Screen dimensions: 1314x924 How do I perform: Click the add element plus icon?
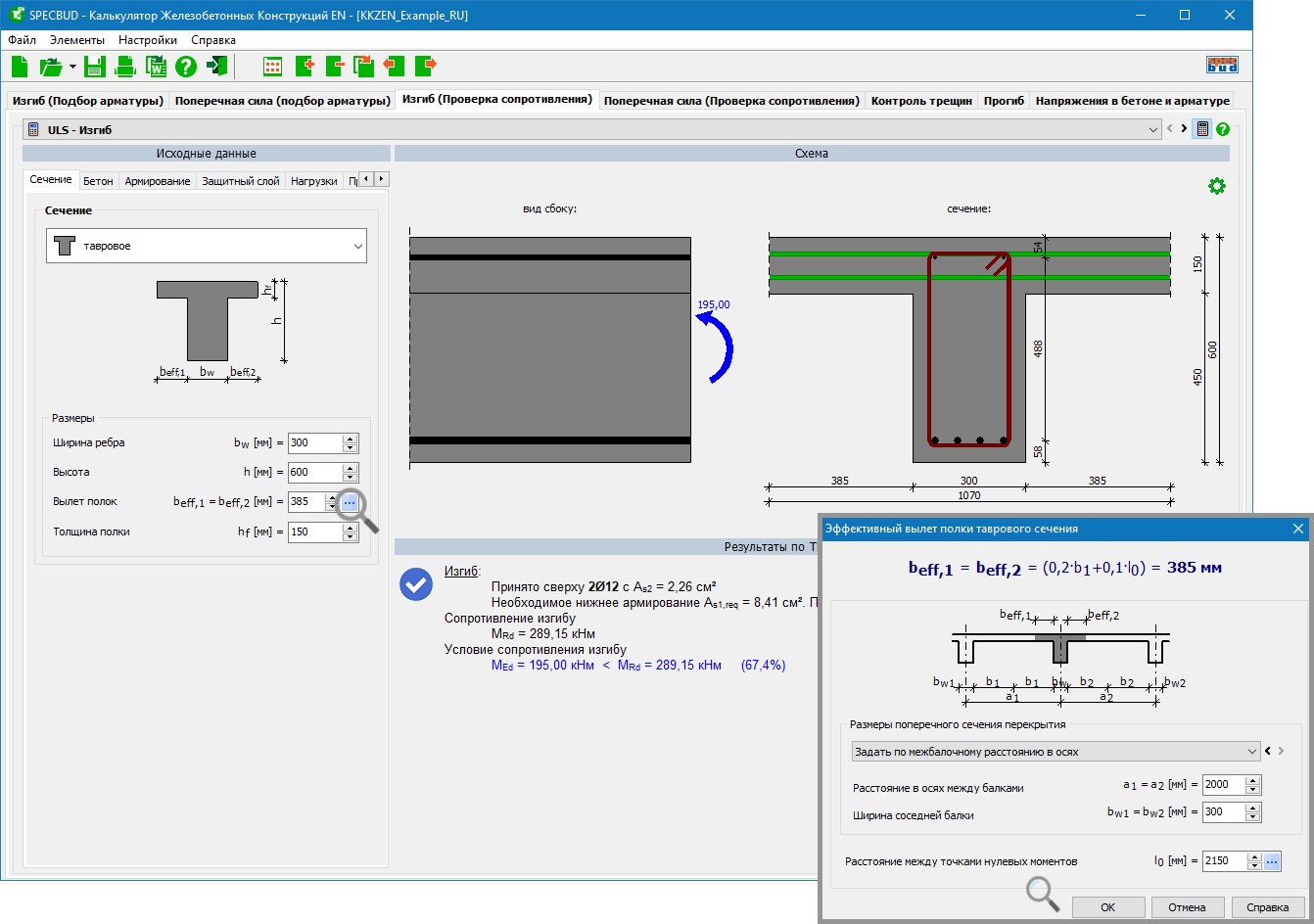coord(304,67)
